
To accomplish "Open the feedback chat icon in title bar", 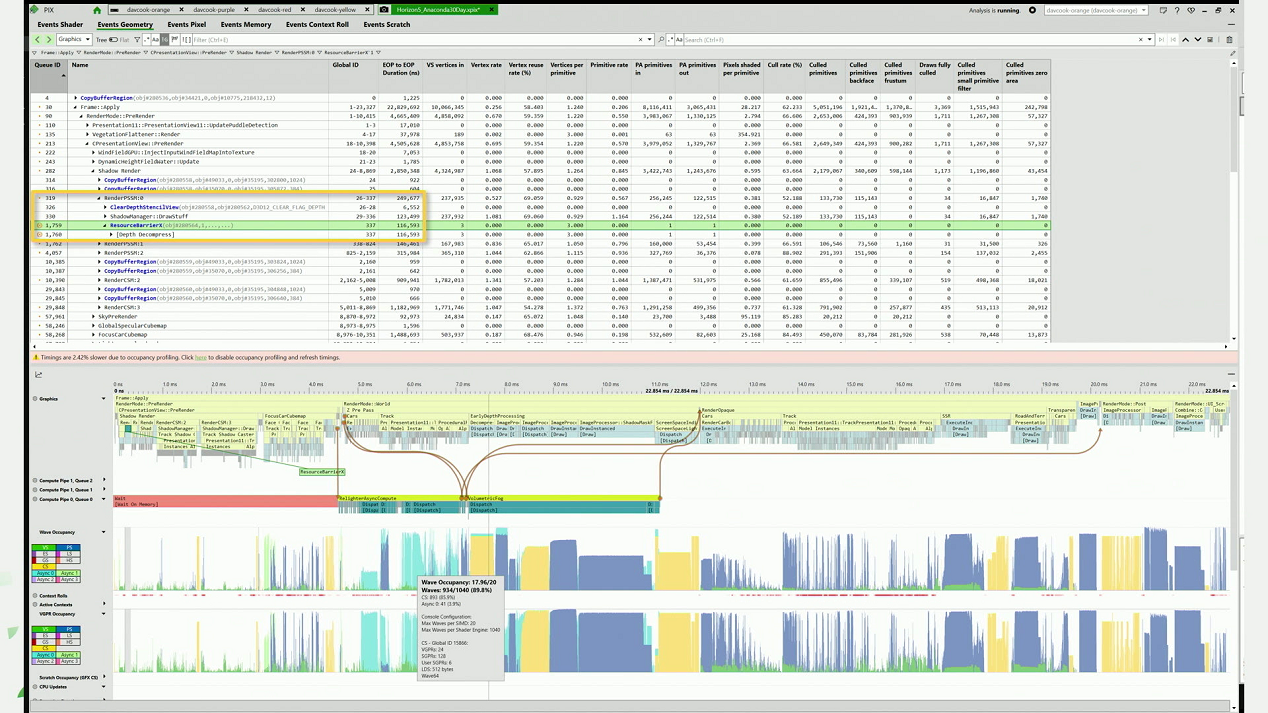I will pyautogui.click(x=1163, y=10).
